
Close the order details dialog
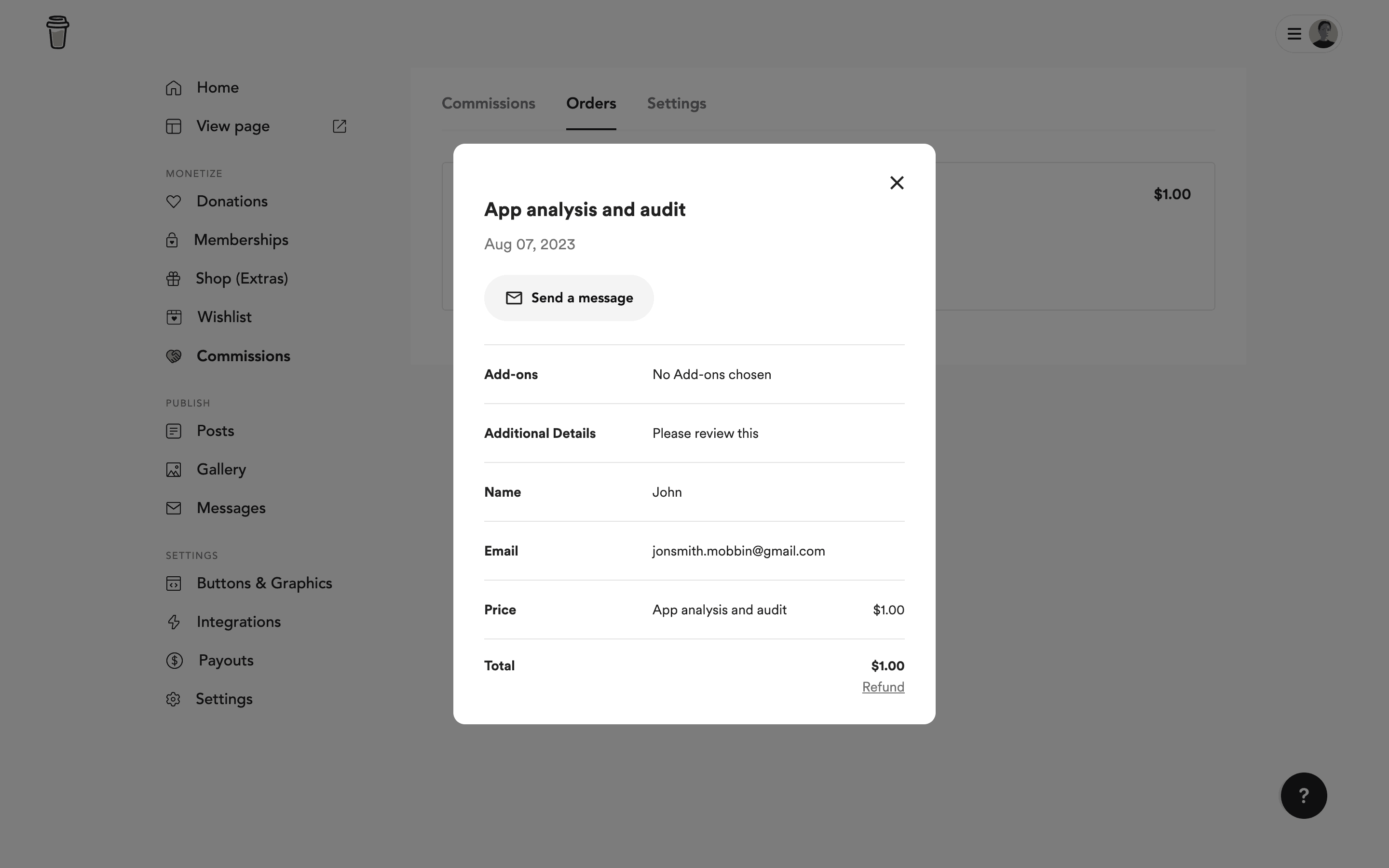pyautogui.click(x=897, y=183)
